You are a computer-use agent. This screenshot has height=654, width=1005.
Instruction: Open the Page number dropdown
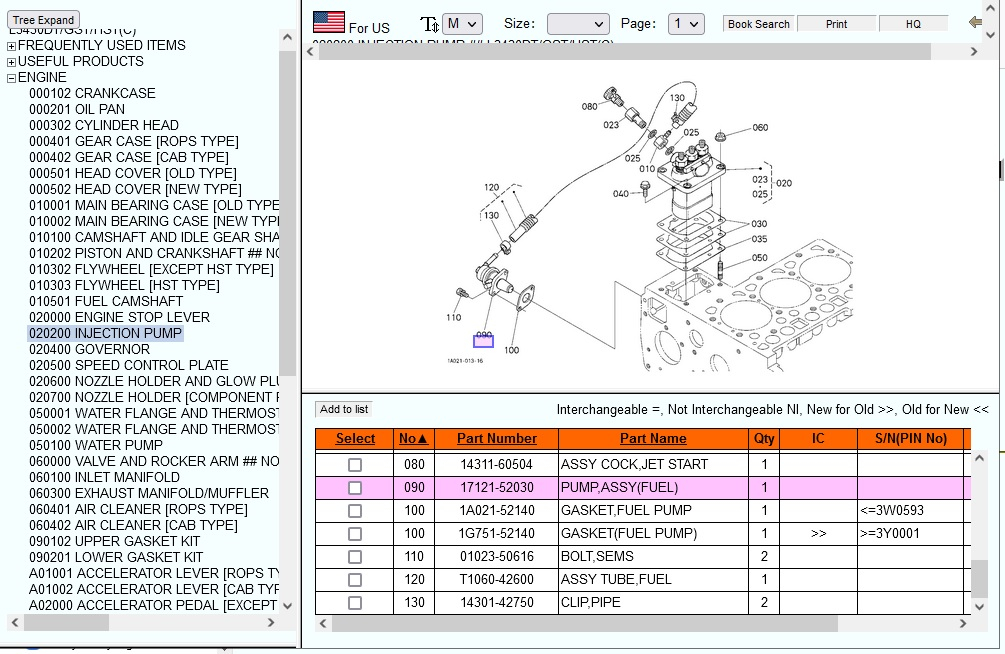[x=686, y=24]
